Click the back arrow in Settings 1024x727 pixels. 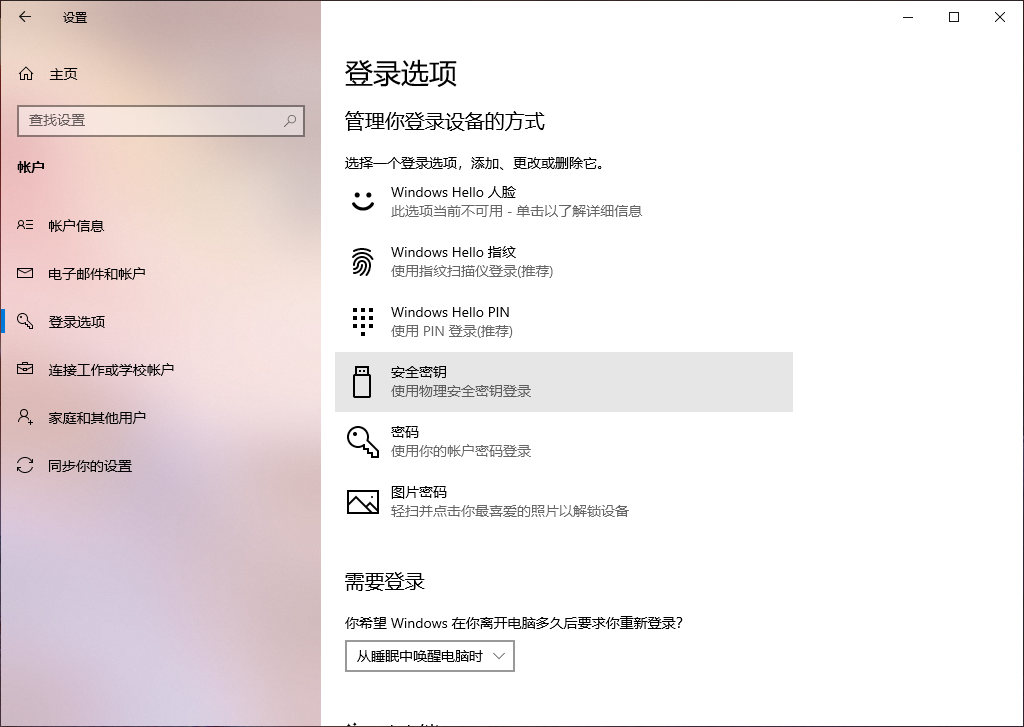25,17
